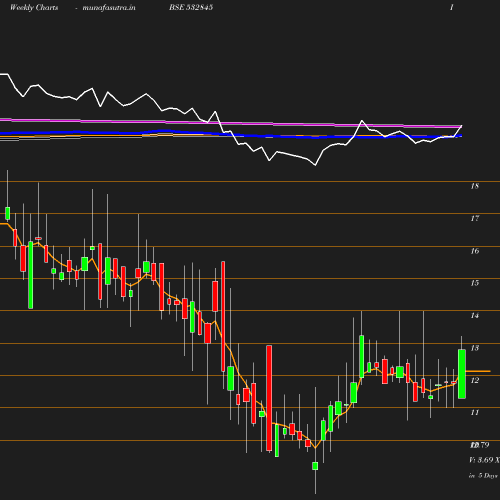Screen dimensions: 500x500
Task: Select price axis label 16
Action: pyautogui.click(x=475, y=251)
